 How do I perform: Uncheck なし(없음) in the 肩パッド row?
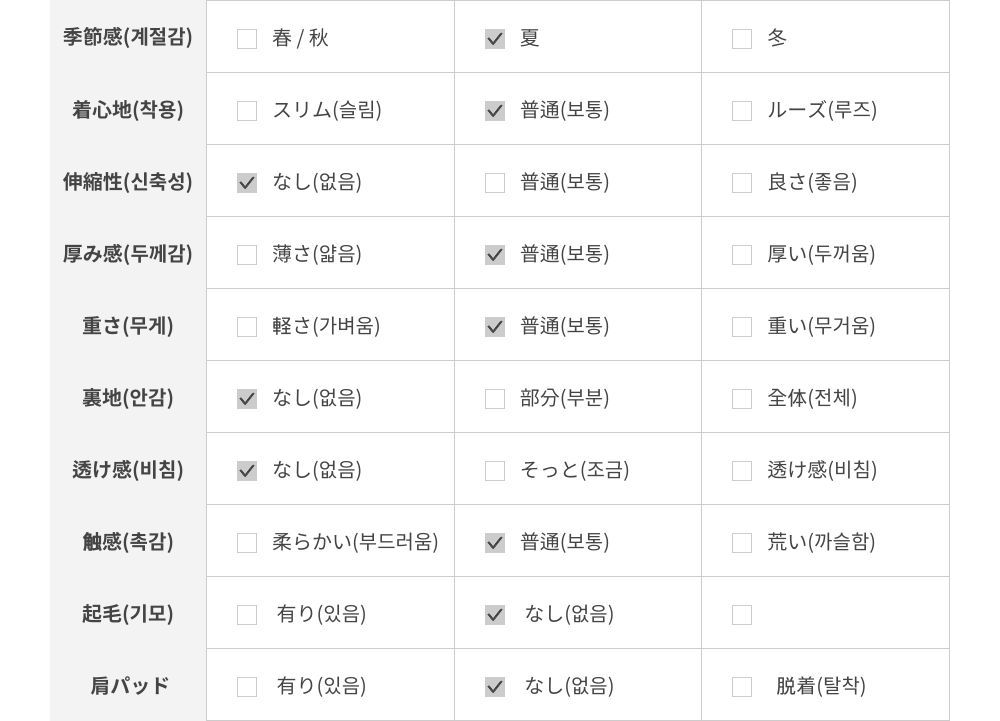coord(495,687)
